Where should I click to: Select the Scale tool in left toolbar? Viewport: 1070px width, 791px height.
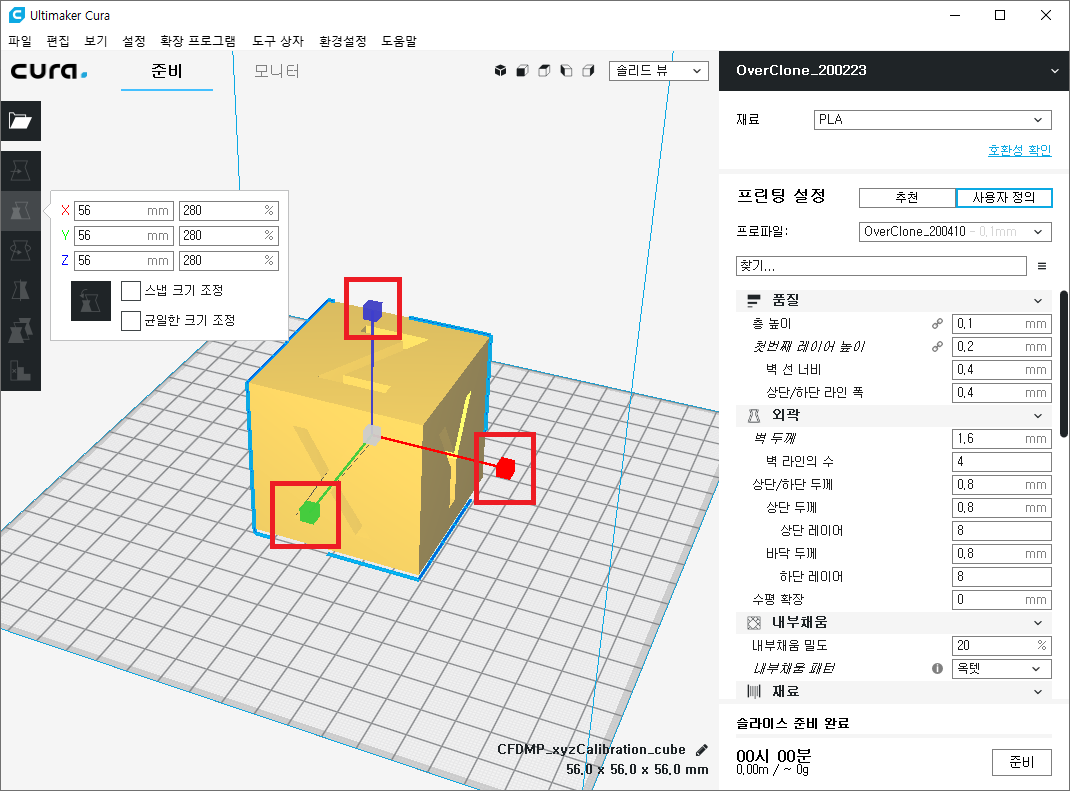(20, 210)
